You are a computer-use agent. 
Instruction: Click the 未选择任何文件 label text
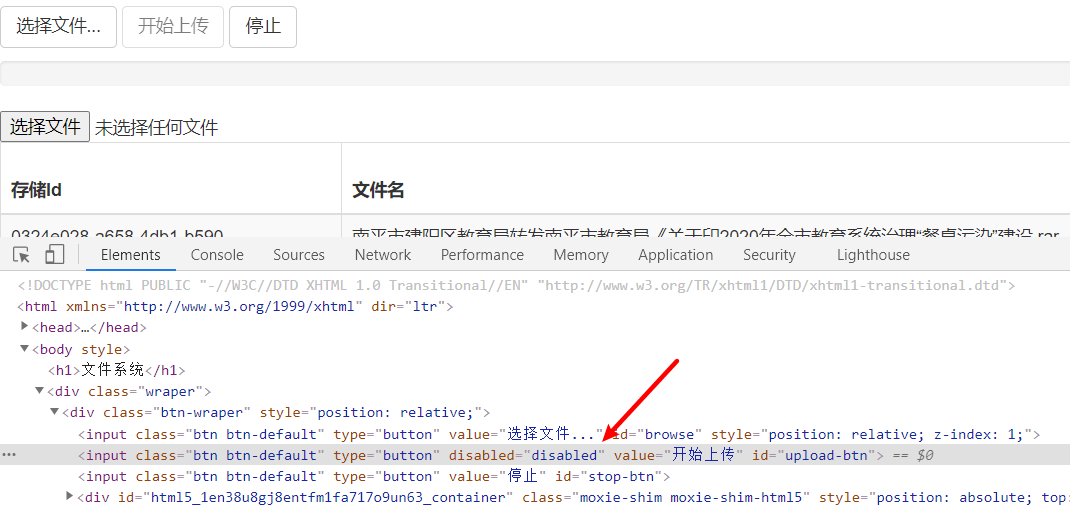tap(156, 128)
